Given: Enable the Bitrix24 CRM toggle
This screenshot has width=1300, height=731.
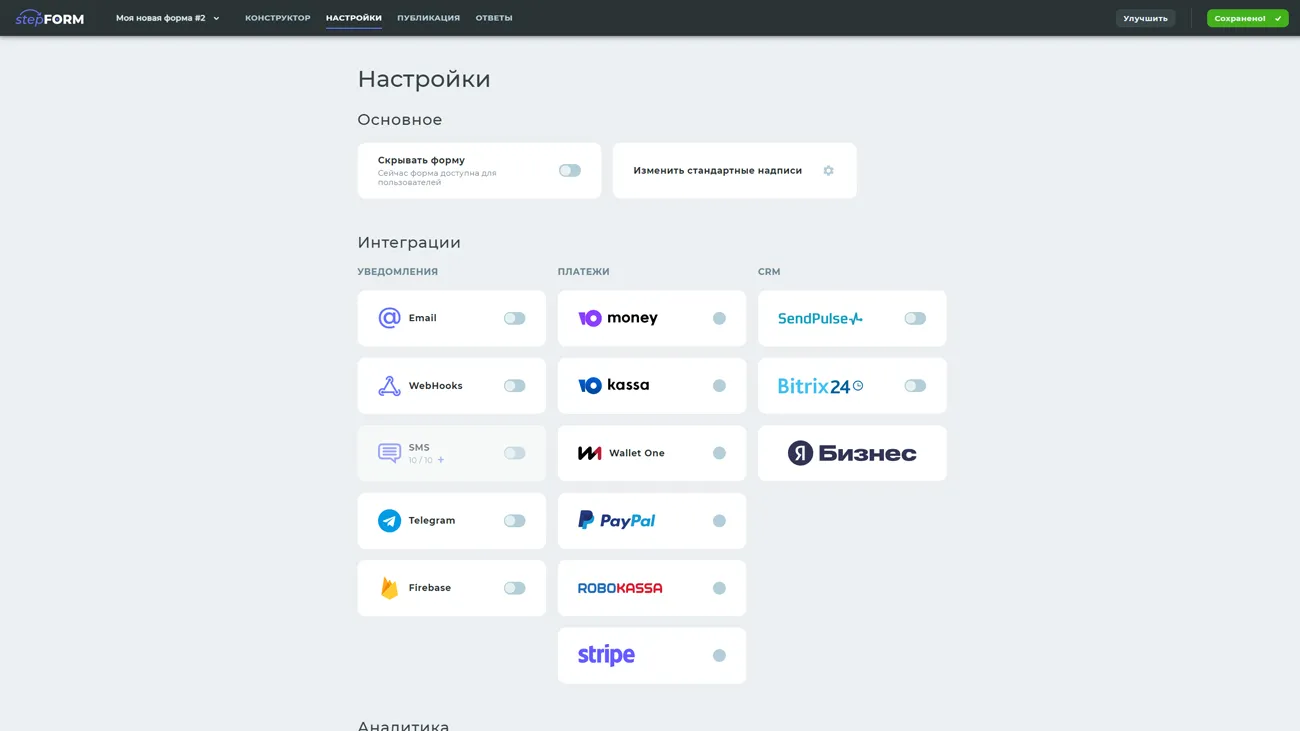Looking at the screenshot, I should [x=914, y=386].
